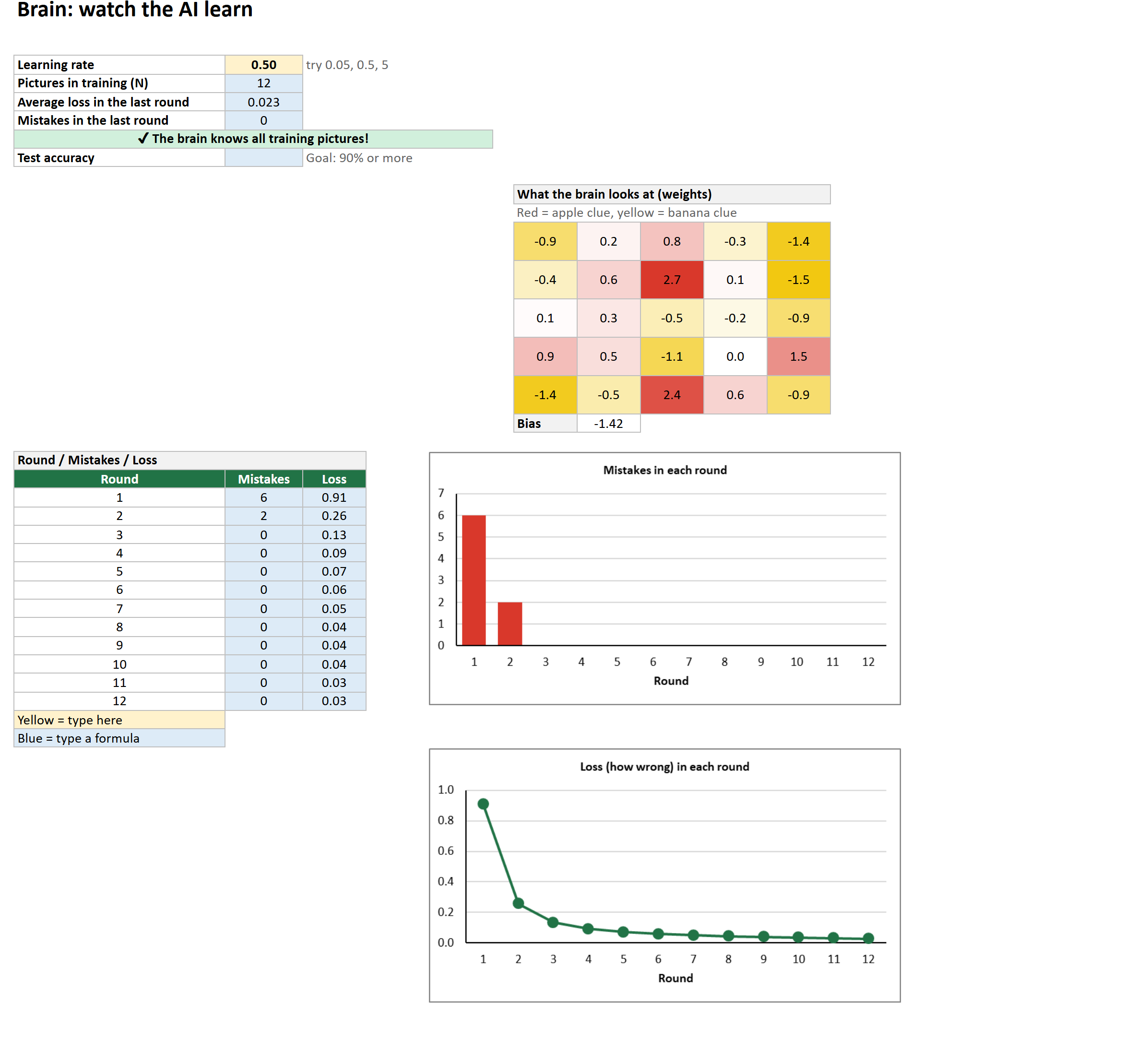Viewport: 1138px width, 1064px height.
Task: Click the empty Test accuracy cell
Action: tap(263, 158)
